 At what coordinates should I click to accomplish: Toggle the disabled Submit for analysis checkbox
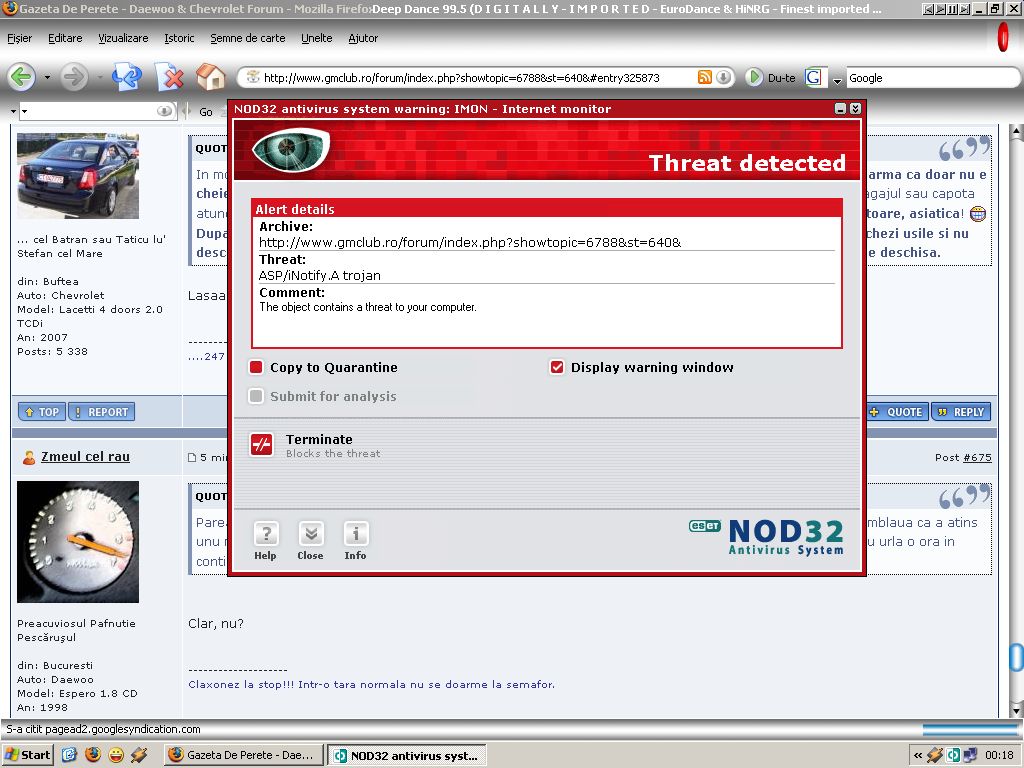point(256,396)
